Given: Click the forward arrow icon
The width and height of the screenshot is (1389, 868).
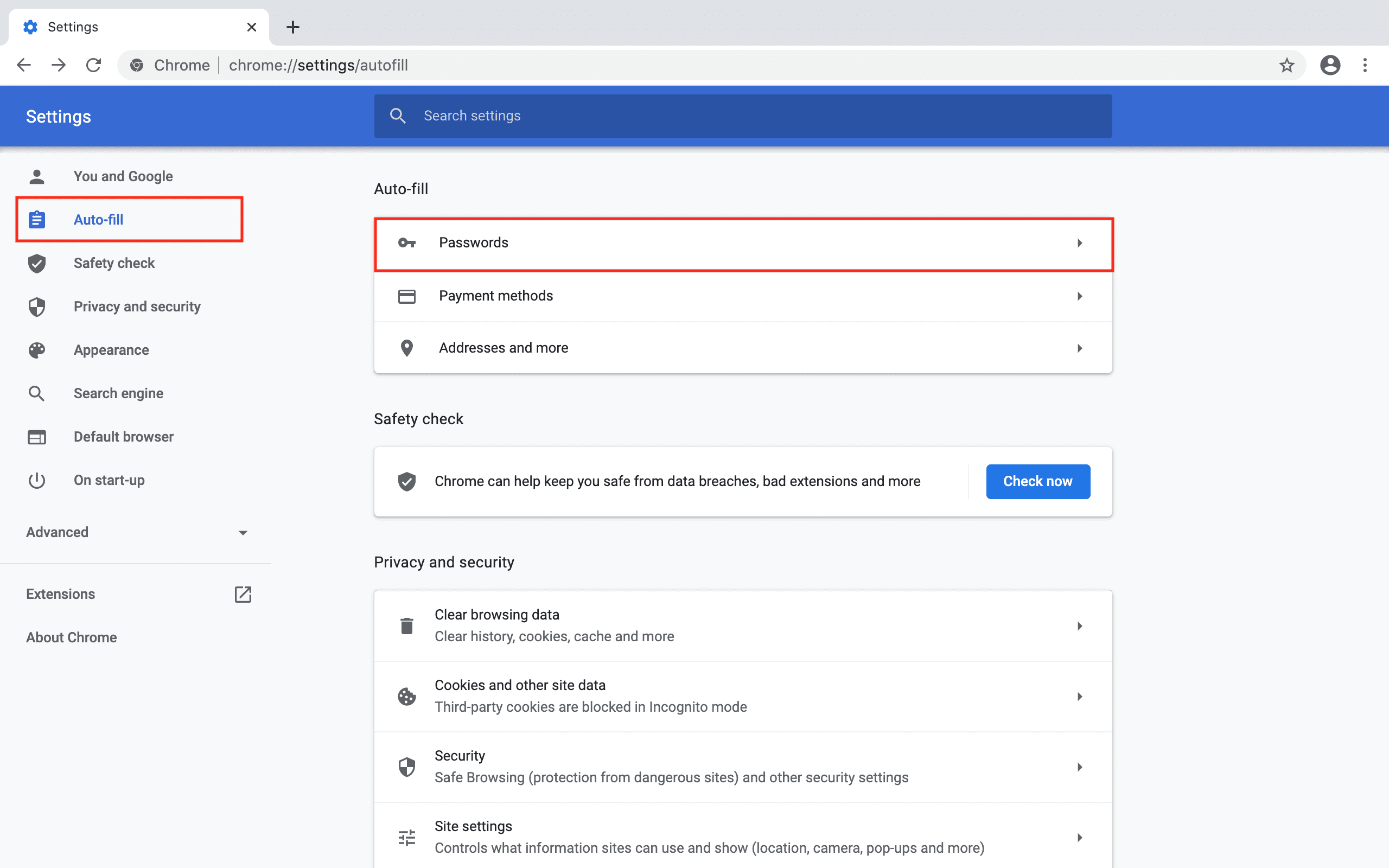Looking at the screenshot, I should click(x=59, y=66).
